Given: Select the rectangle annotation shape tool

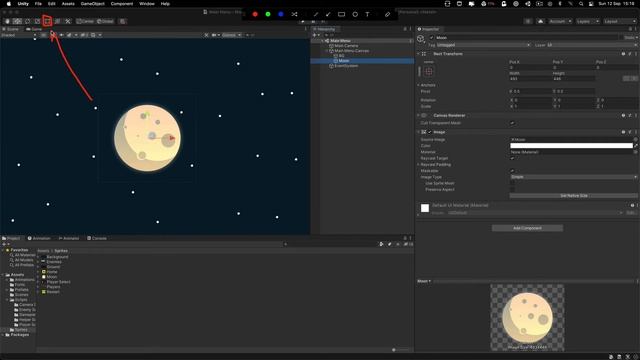Looking at the screenshot, I should (x=342, y=14).
